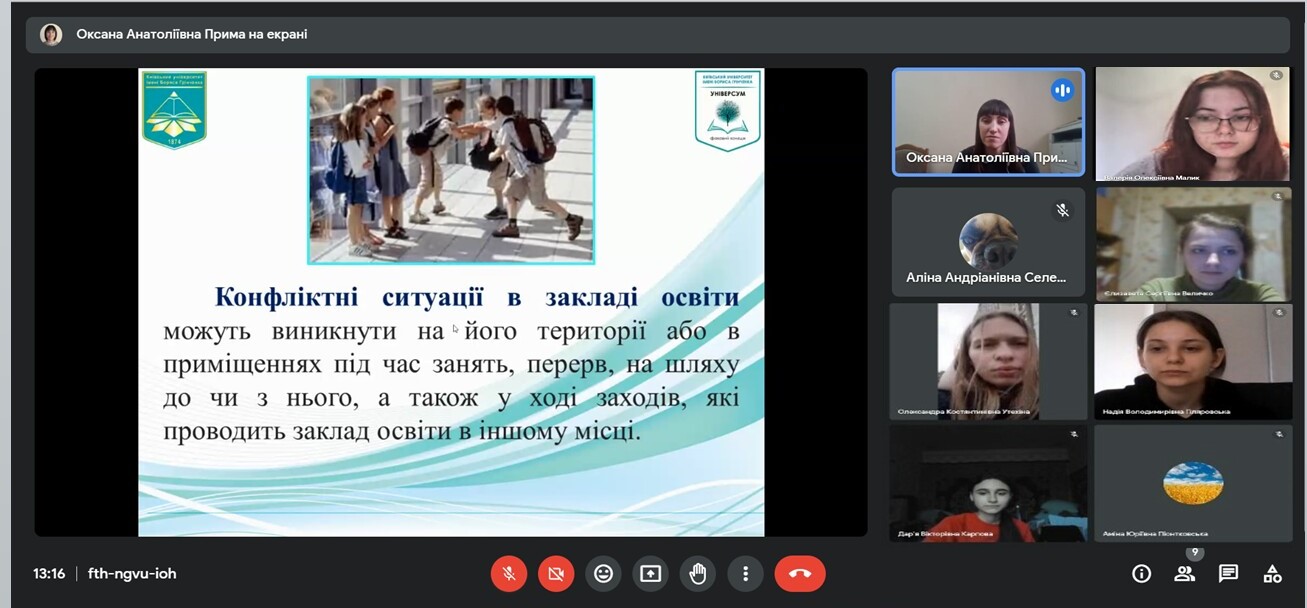Select Оксана Анатоліївна Прима video tile
Screen dimensions: 1307x608
click(988, 122)
